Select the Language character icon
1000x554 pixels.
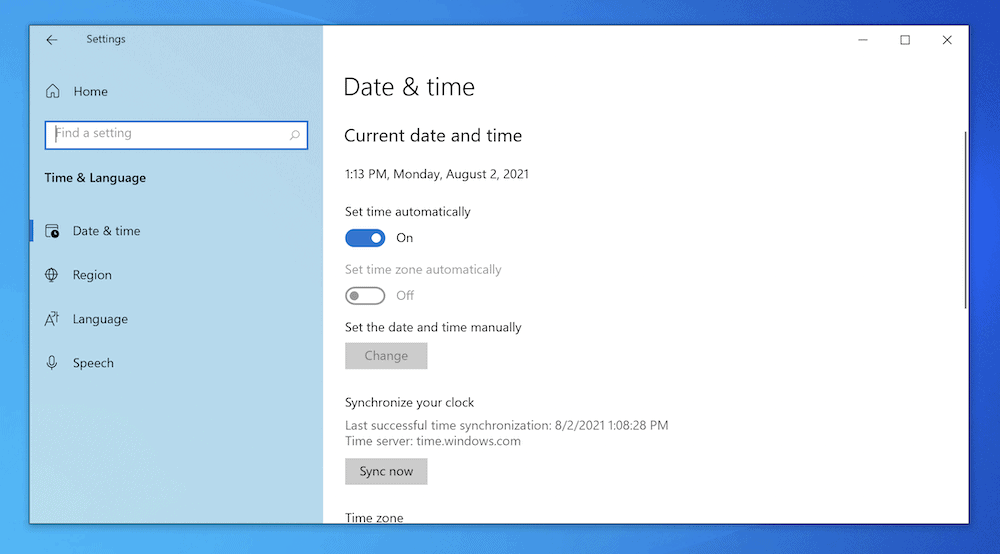[52, 319]
